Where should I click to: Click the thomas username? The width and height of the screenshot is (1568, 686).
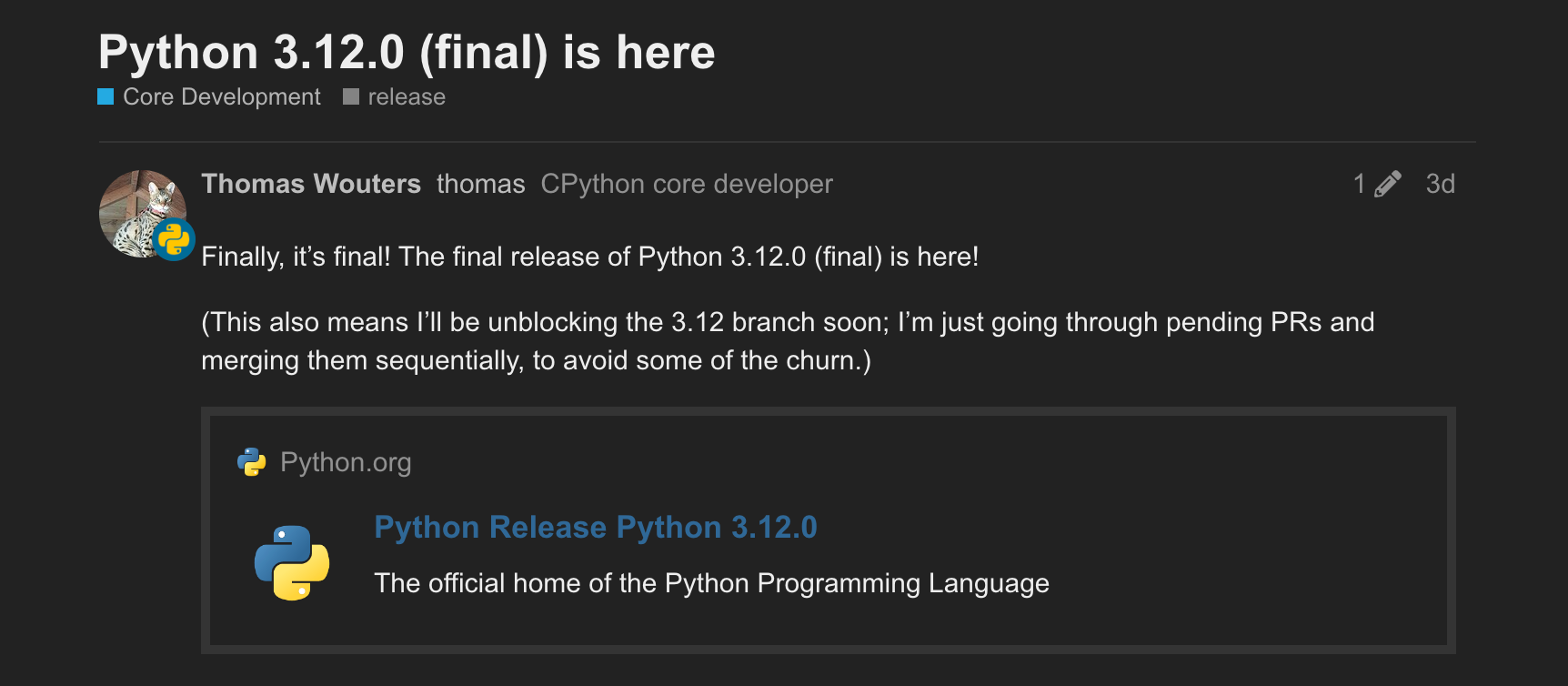[480, 184]
